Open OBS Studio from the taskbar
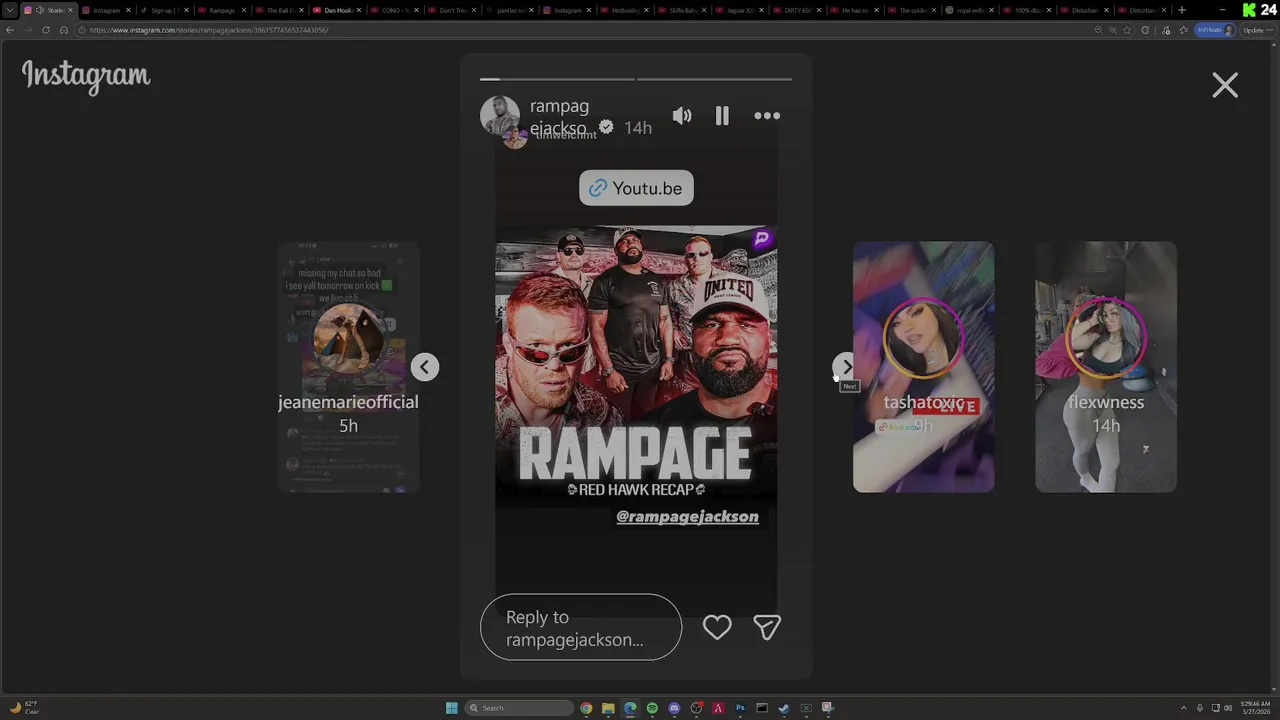 click(x=696, y=708)
